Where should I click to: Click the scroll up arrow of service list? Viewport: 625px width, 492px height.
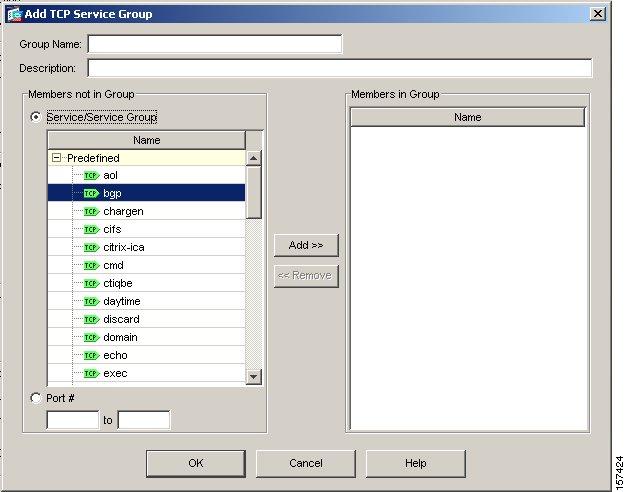(x=254, y=158)
